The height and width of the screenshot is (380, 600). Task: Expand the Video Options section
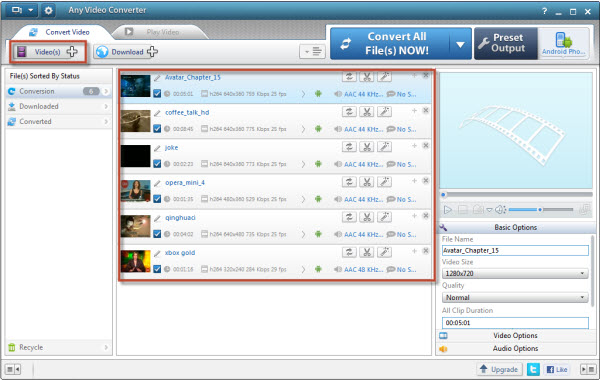515,336
